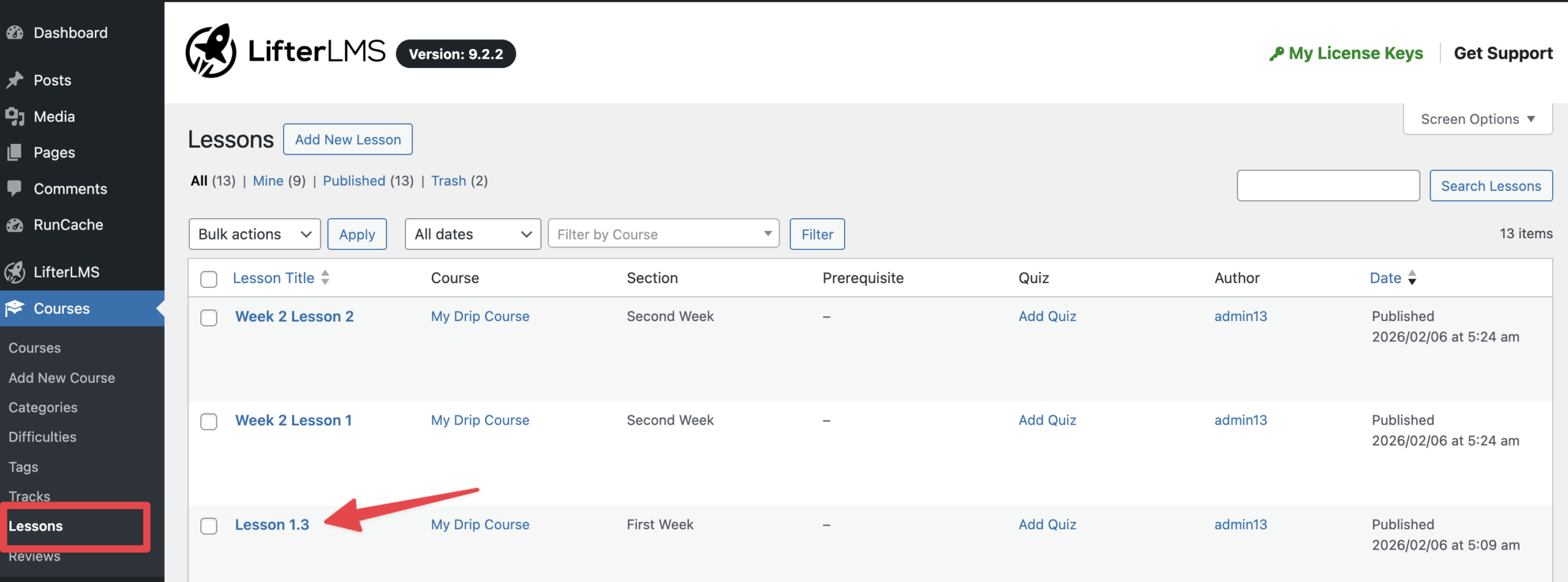Click the Dashboard gauge icon in sidebar
This screenshot has width=1568, height=582.
point(15,33)
